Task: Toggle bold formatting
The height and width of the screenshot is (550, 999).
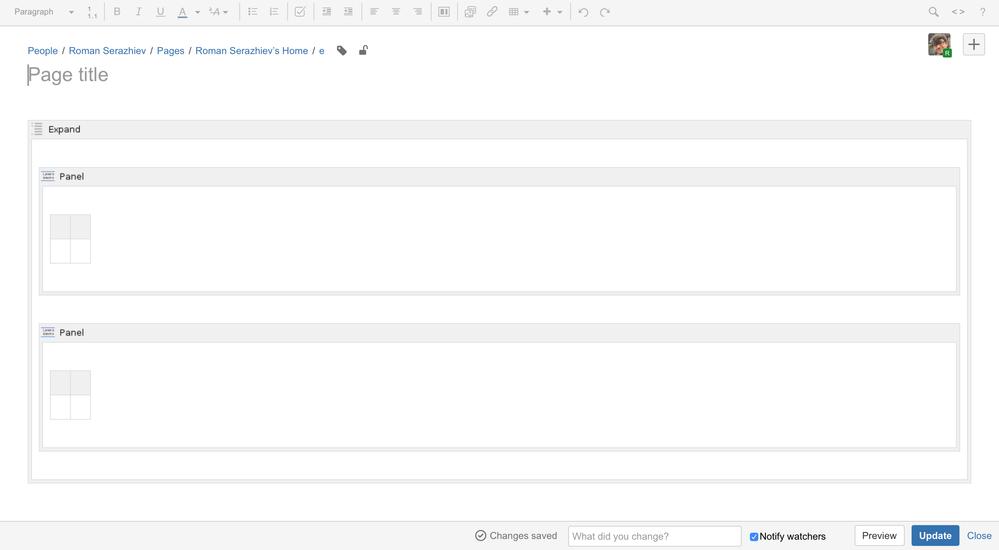Action: point(117,12)
